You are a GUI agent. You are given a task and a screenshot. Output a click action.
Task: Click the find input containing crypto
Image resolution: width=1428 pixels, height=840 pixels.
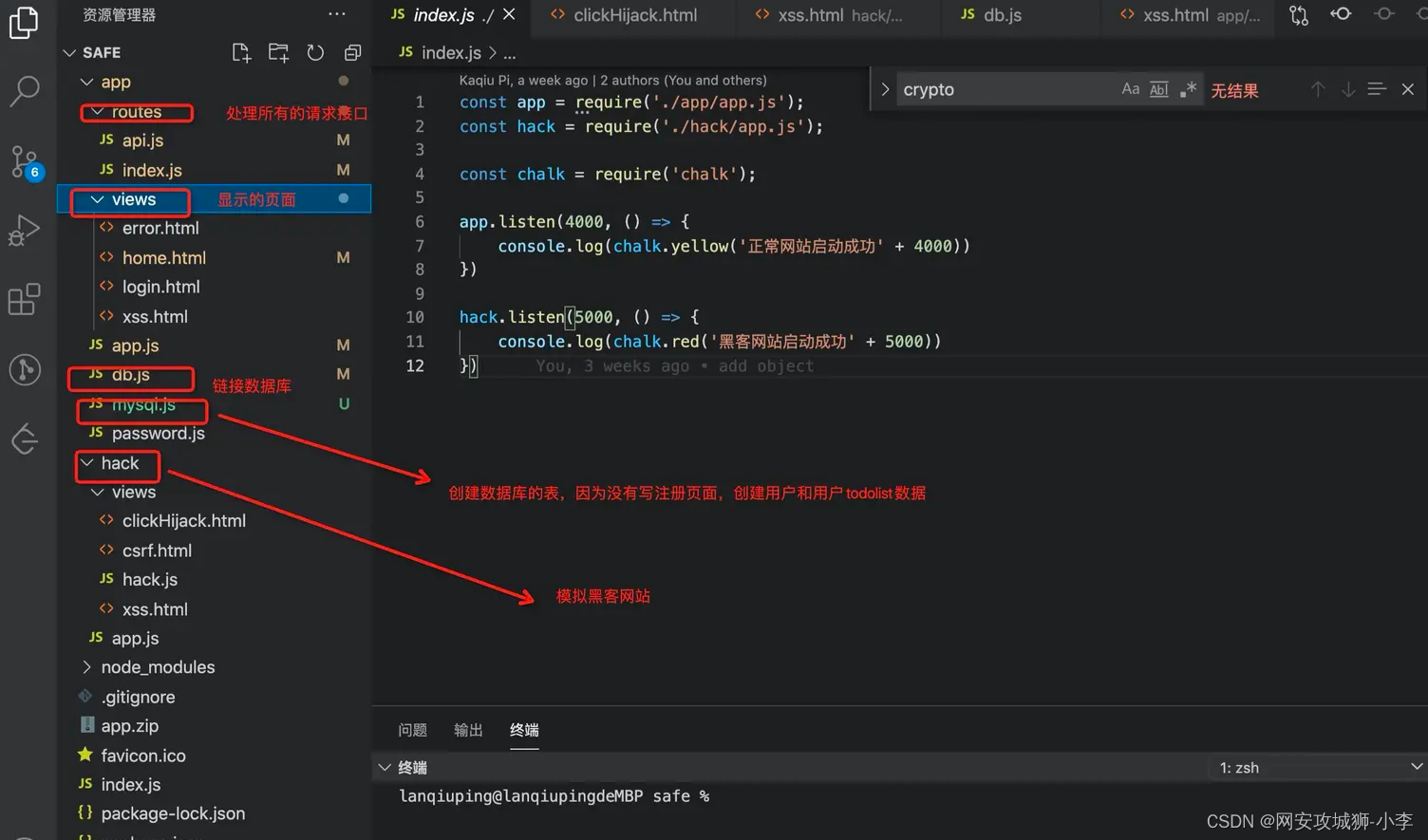point(1006,89)
